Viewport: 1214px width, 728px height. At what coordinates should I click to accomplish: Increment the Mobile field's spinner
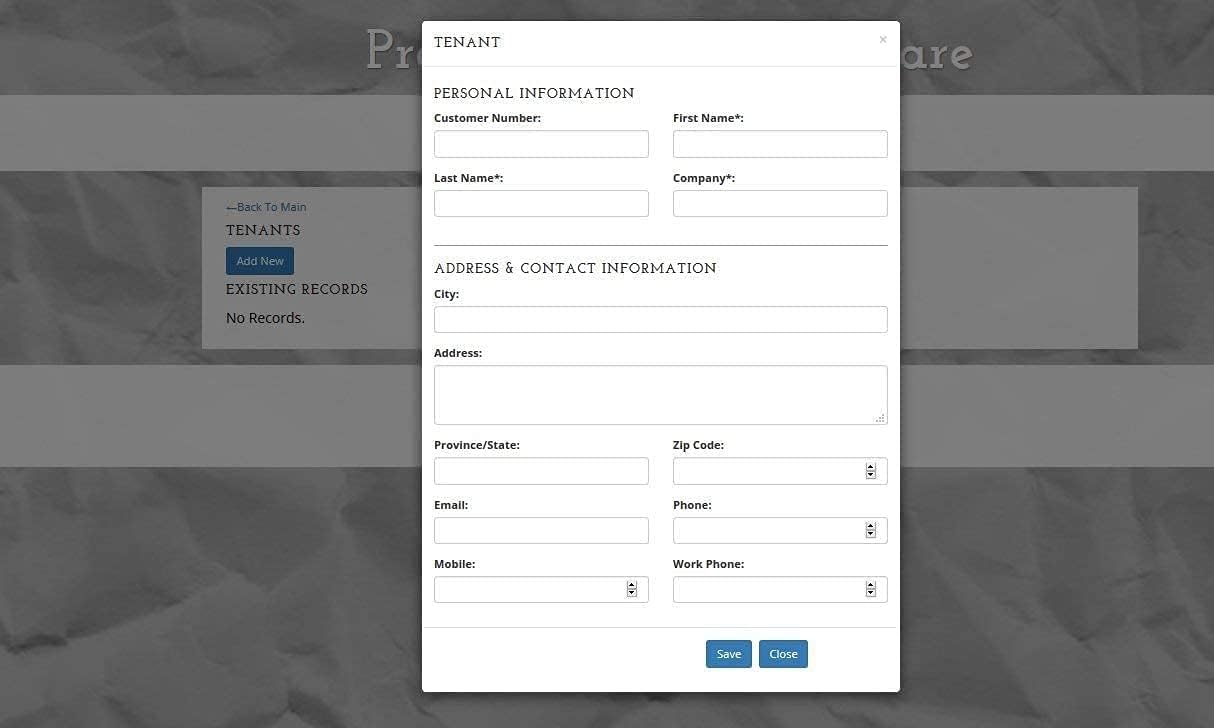pyautogui.click(x=632, y=586)
